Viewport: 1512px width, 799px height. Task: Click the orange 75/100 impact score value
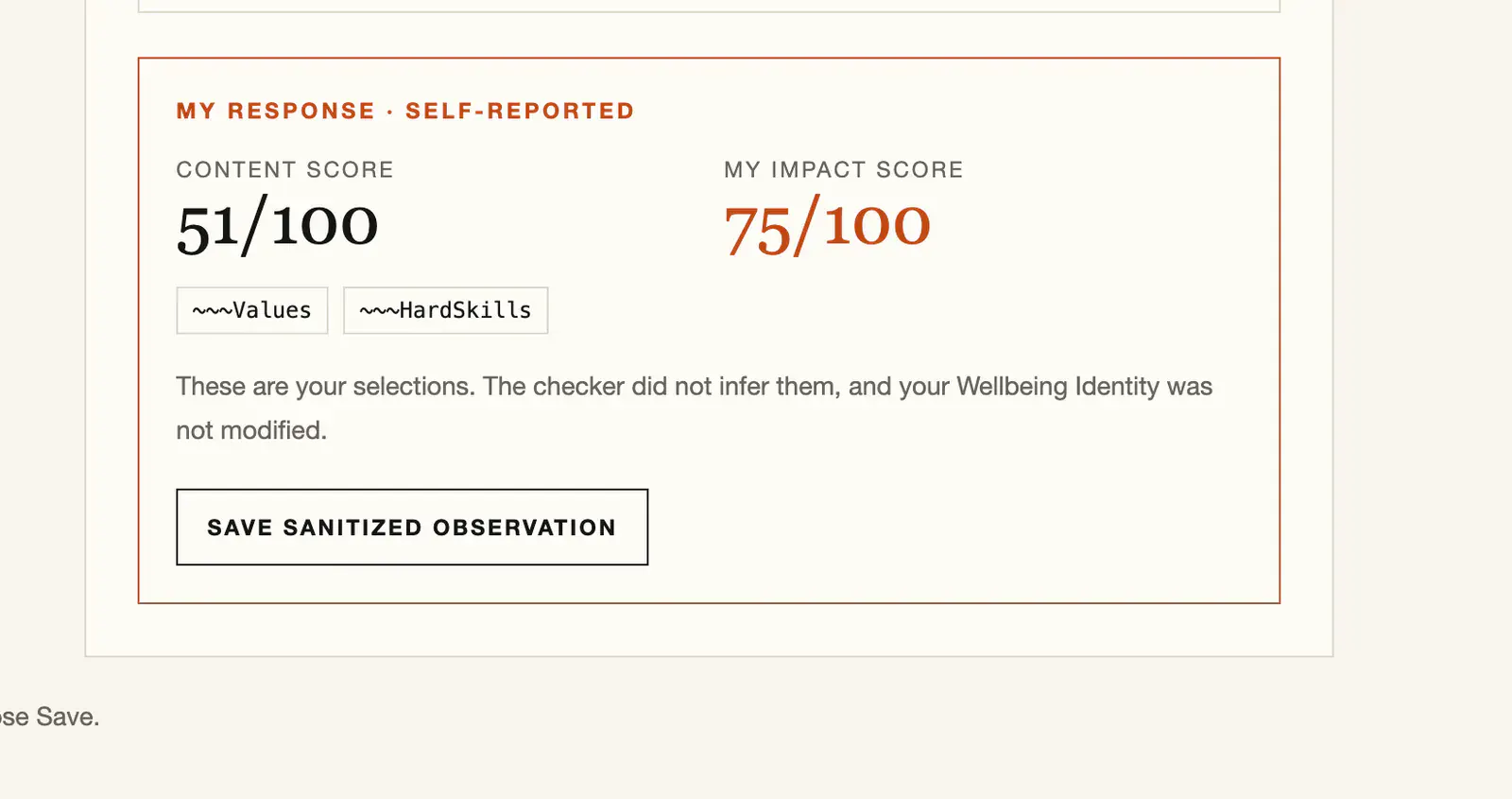pos(828,226)
